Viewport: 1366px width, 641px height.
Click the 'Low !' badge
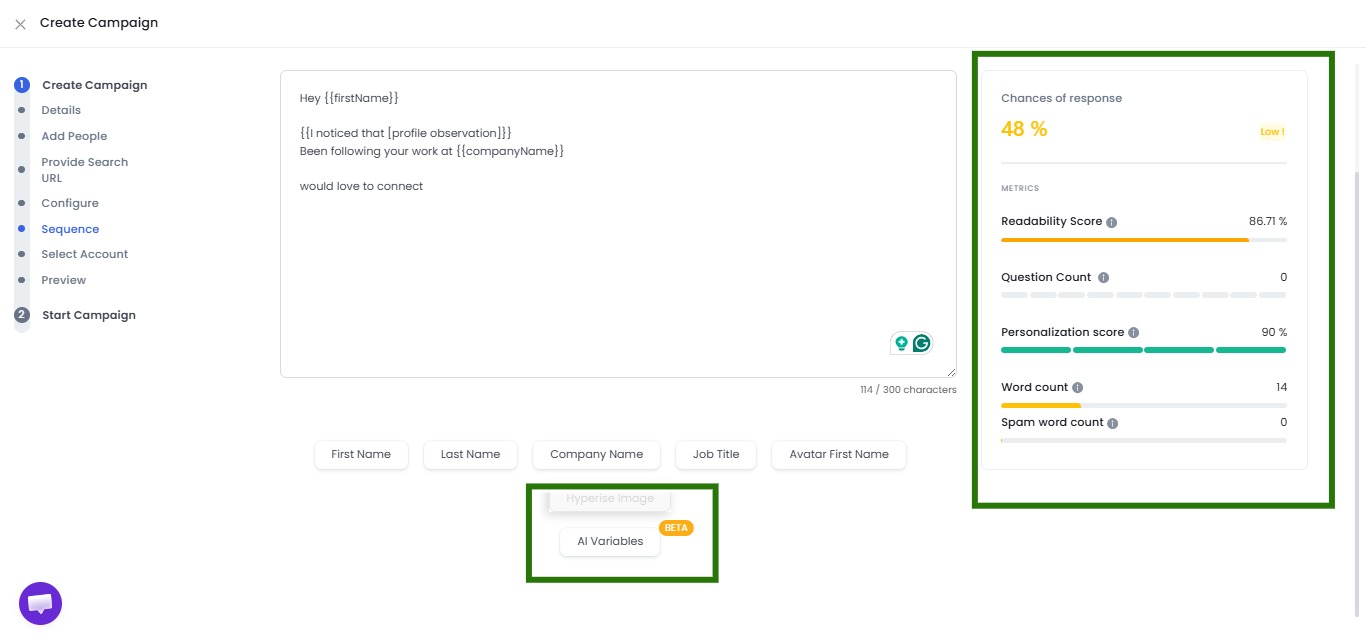click(x=1272, y=132)
